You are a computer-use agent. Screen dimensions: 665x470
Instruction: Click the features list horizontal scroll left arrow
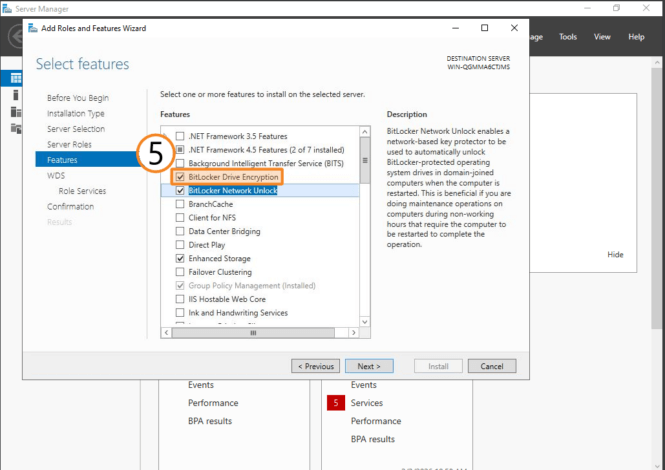click(x=166, y=333)
